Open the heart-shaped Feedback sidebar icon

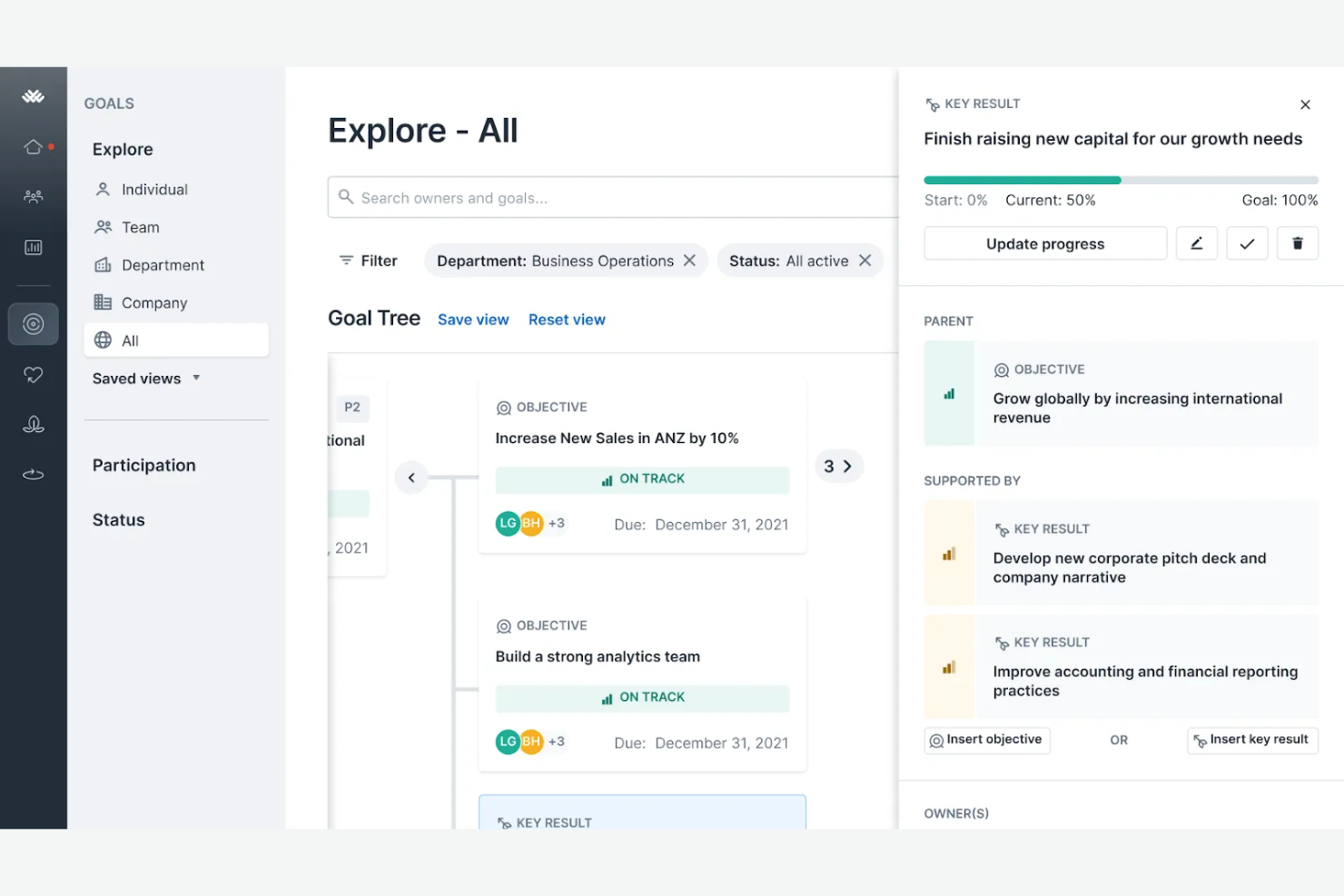pyautogui.click(x=34, y=374)
